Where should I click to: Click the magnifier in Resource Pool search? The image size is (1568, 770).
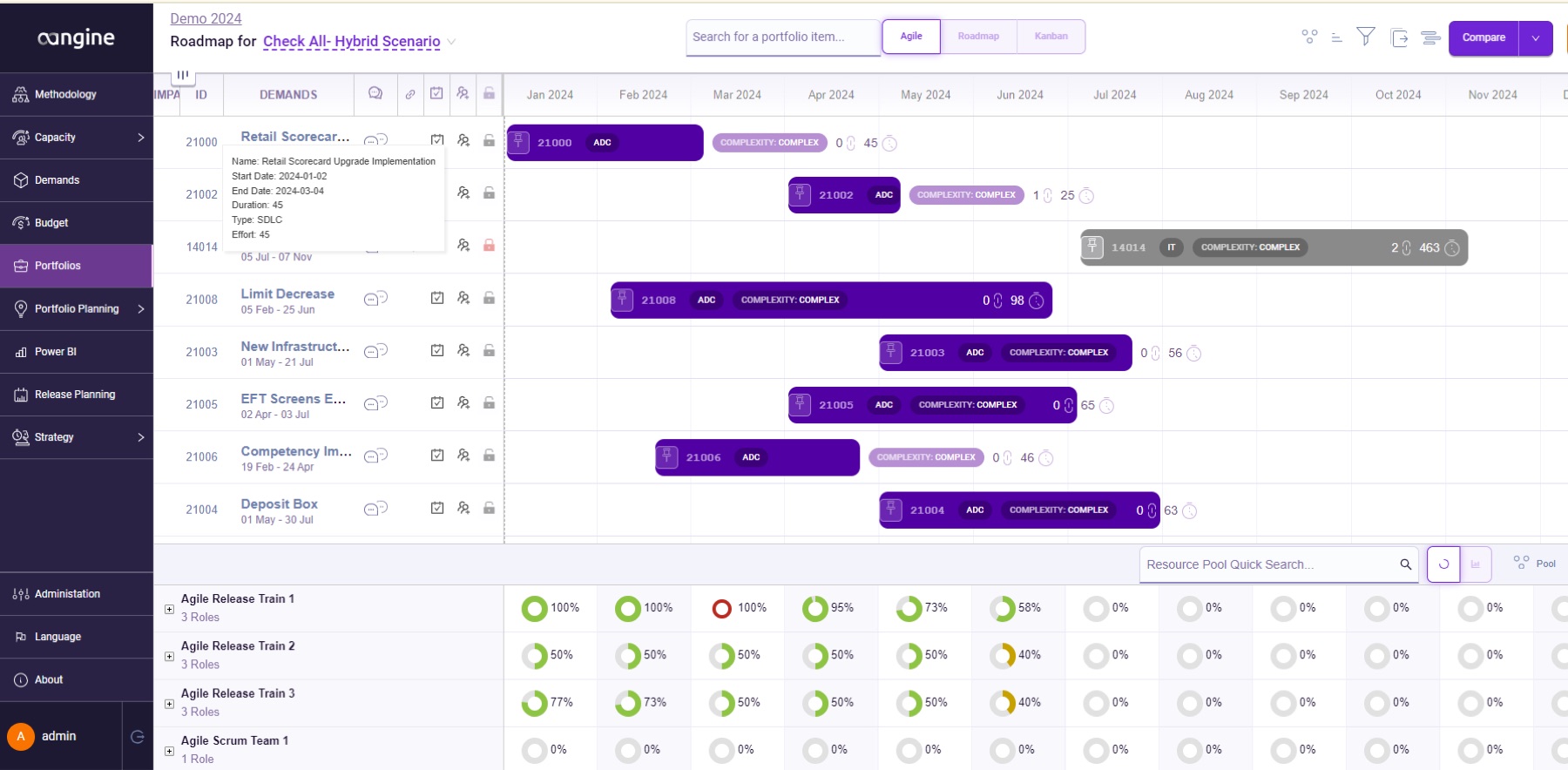[1405, 564]
